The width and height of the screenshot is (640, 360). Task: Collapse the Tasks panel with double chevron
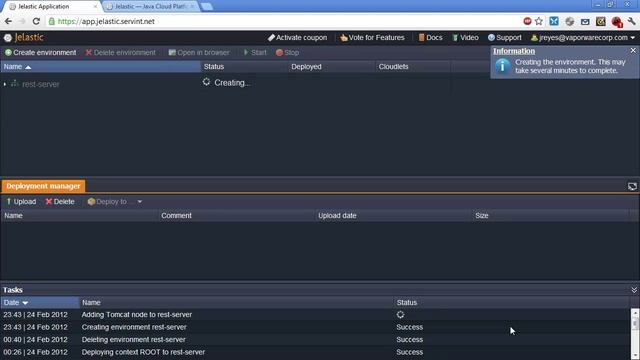pyautogui.click(x=634, y=290)
